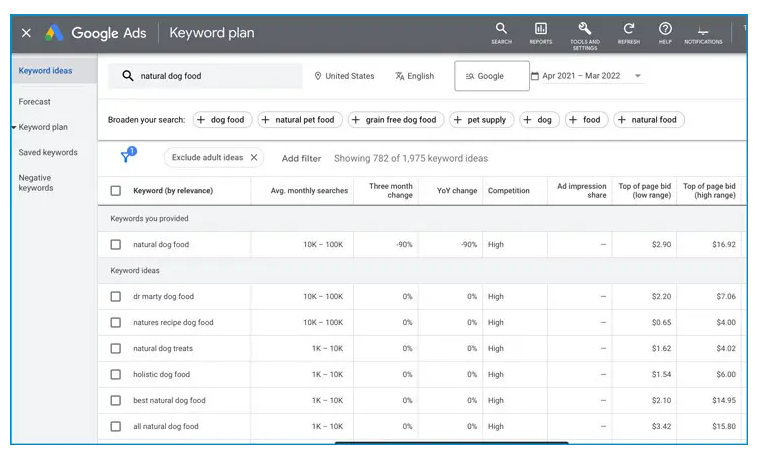This screenshot has width=765, height=453.
Task: Go to Forecast in the sidebar
Action: click(x=34, y=102)
